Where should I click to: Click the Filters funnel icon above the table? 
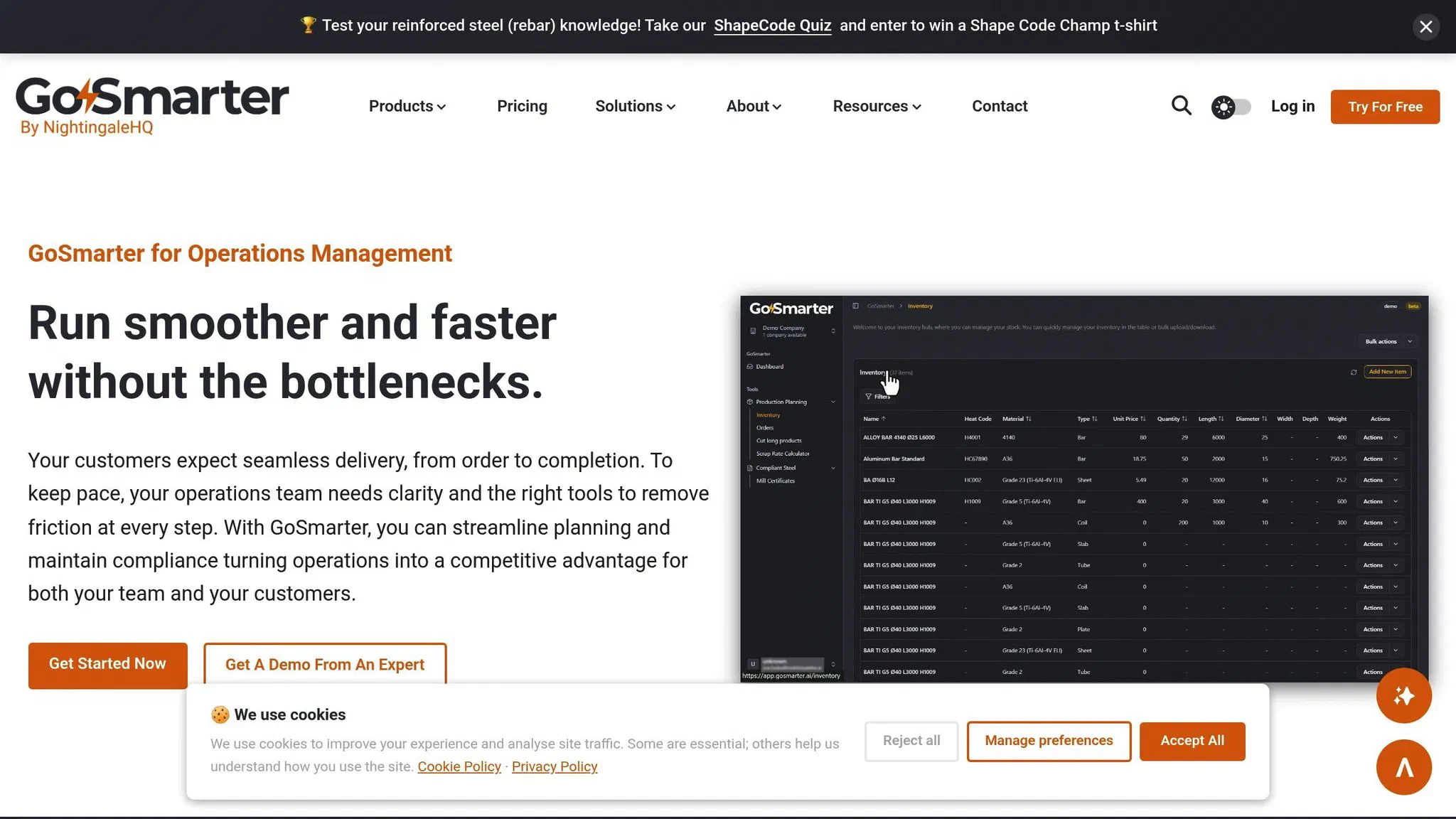click(x=869, y=397)
